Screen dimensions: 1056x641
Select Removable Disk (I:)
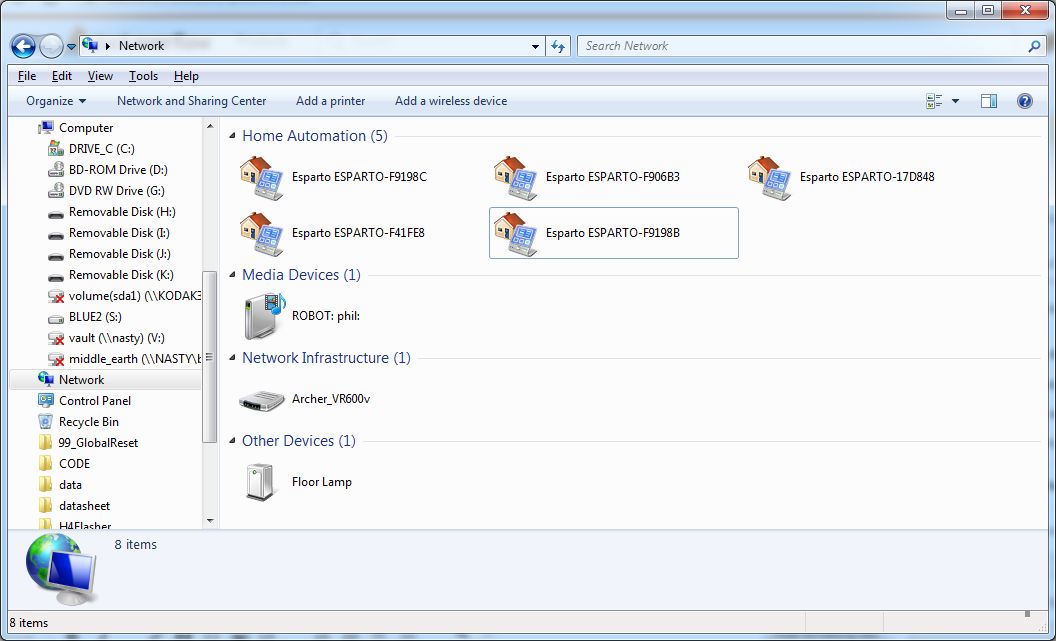click(119, 233)
